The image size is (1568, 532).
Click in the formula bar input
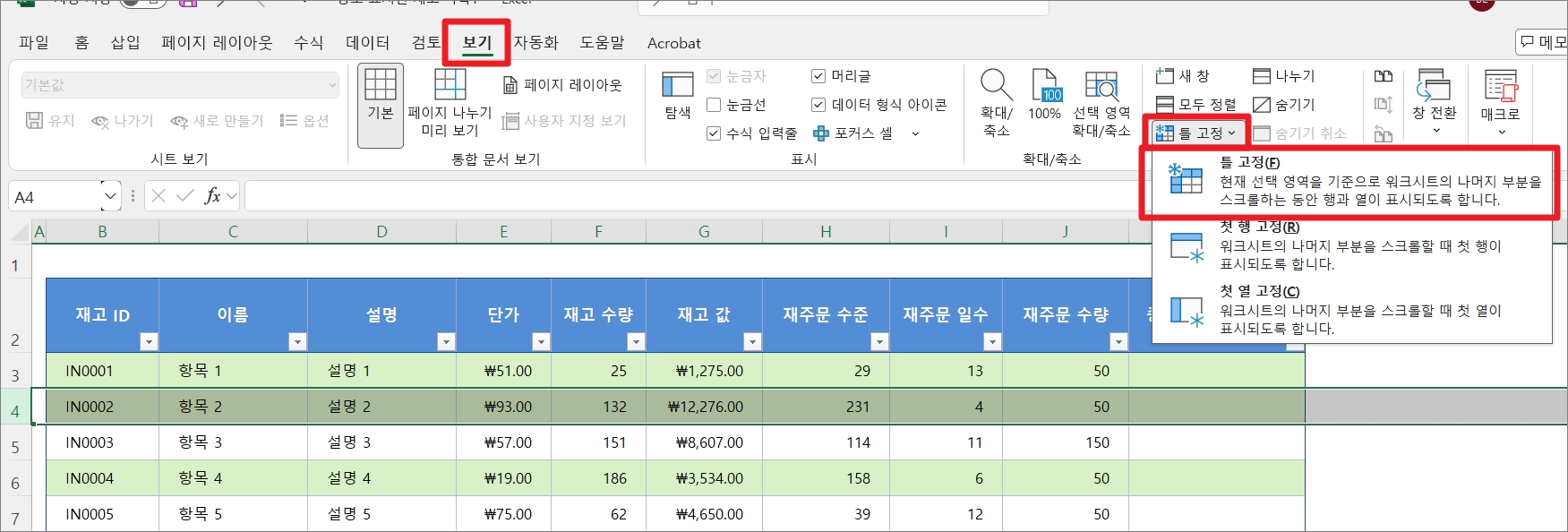(698, 196)
